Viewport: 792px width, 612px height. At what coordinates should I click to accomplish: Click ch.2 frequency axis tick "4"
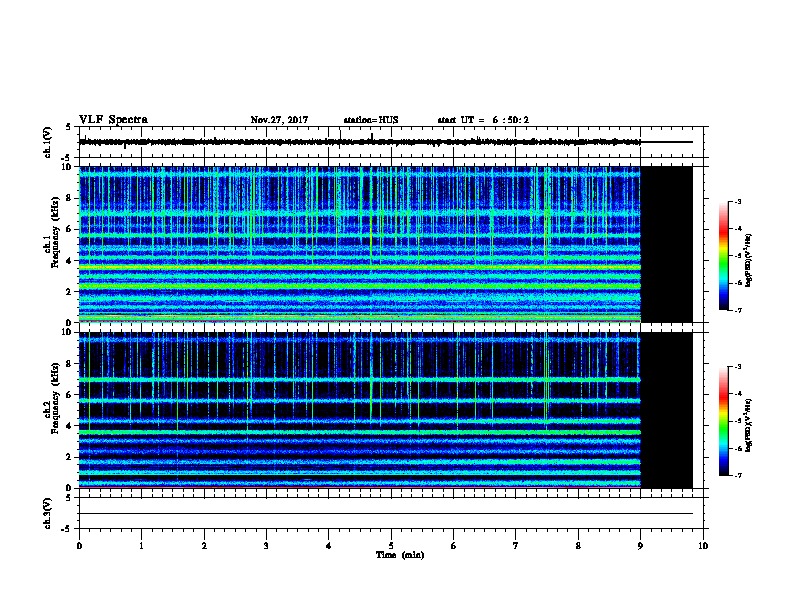69,426
